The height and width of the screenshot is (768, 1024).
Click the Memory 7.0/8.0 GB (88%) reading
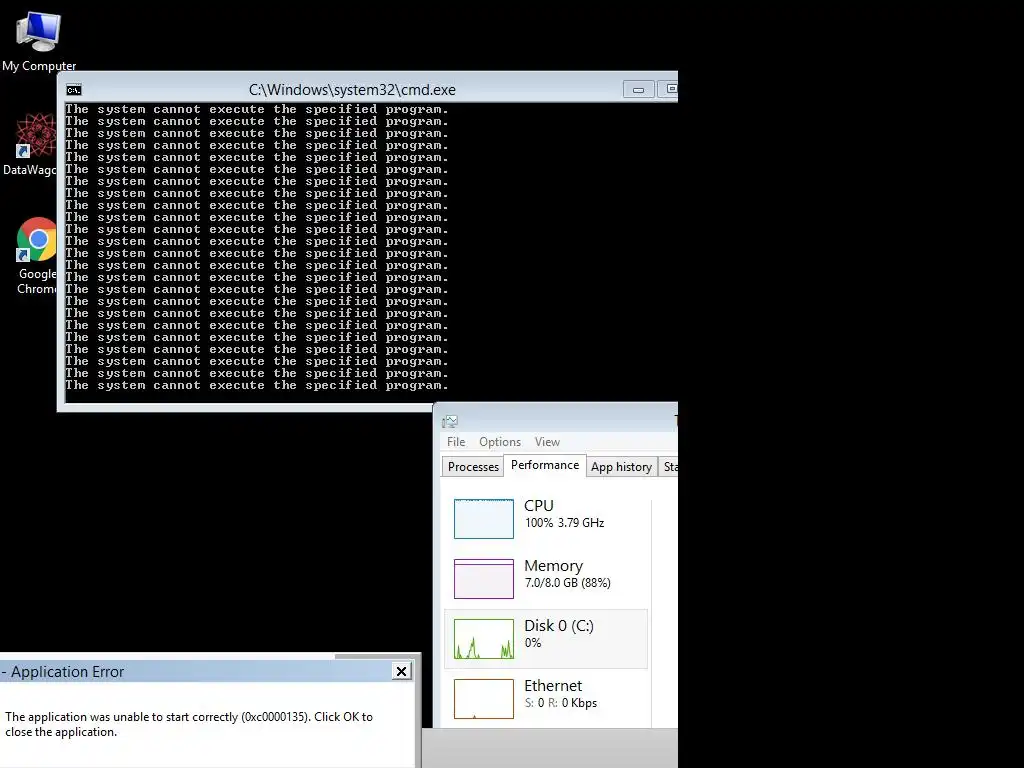click(x=568, y=583)
